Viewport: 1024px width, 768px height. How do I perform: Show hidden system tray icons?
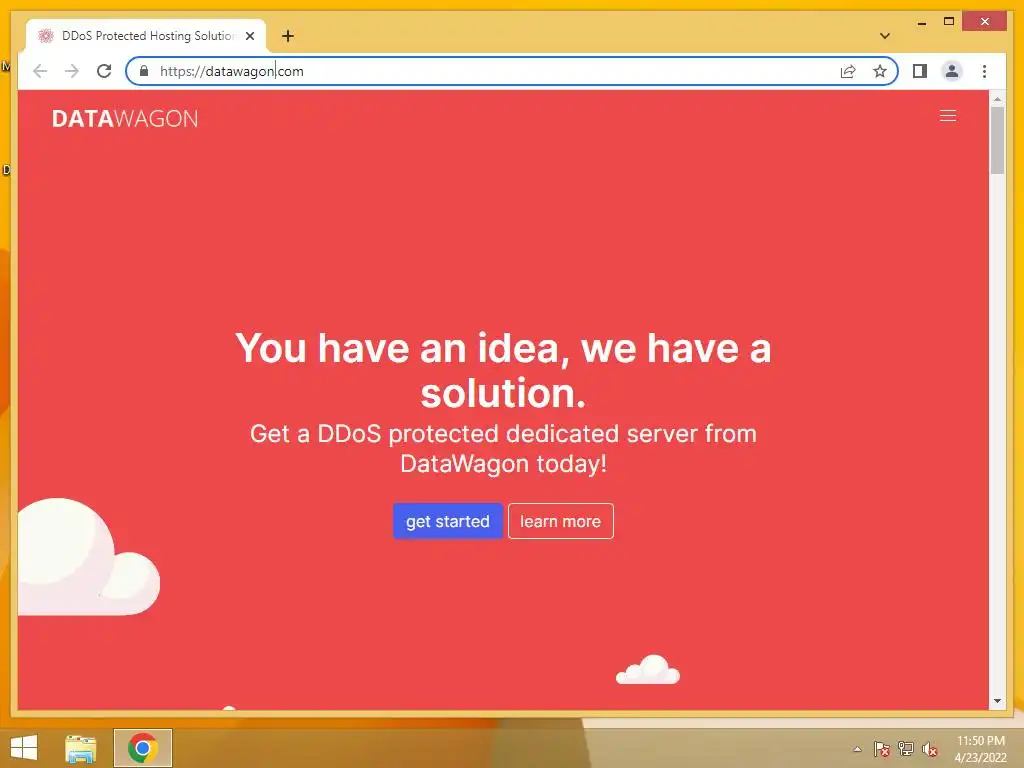[x=857, y=749]
